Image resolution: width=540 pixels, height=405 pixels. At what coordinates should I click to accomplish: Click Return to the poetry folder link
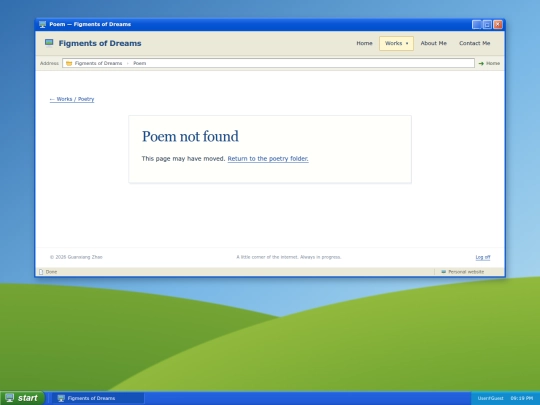tap(268, 159)
